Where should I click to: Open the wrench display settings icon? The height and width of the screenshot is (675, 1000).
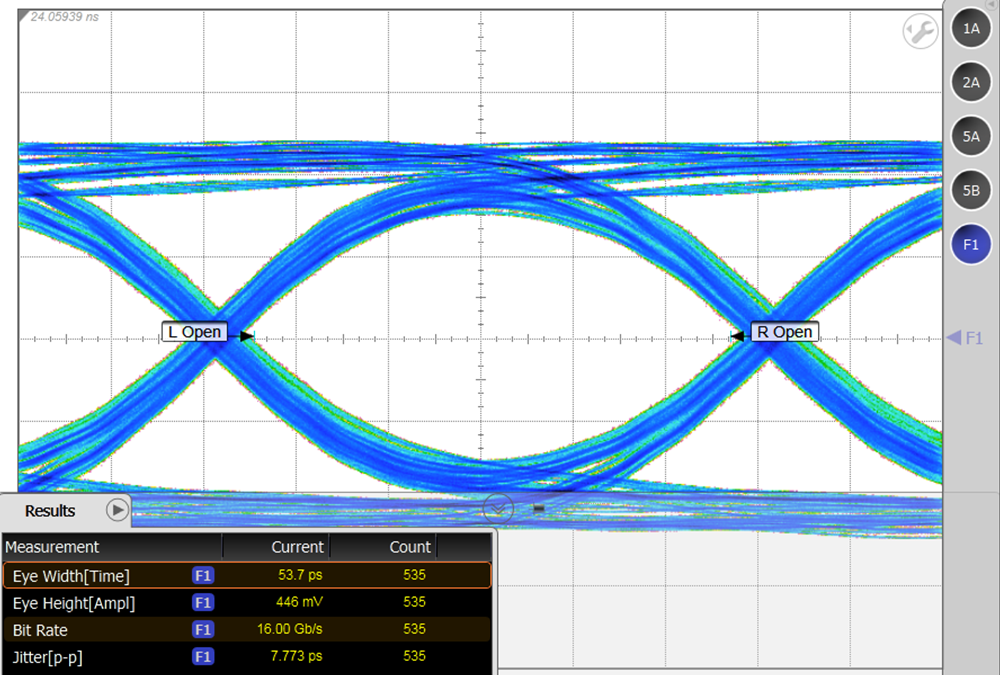click(x=919, y=32)
